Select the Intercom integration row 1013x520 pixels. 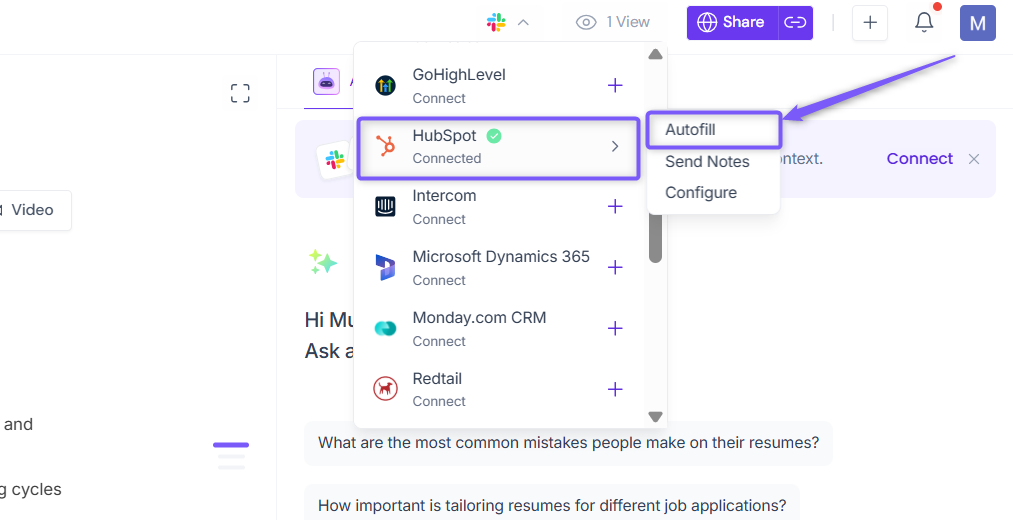tap(497, 207)
